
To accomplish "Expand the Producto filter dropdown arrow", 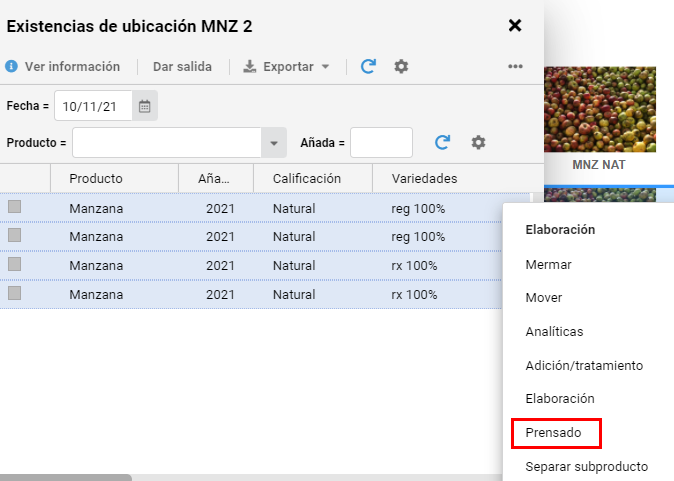I will point(274,143).
